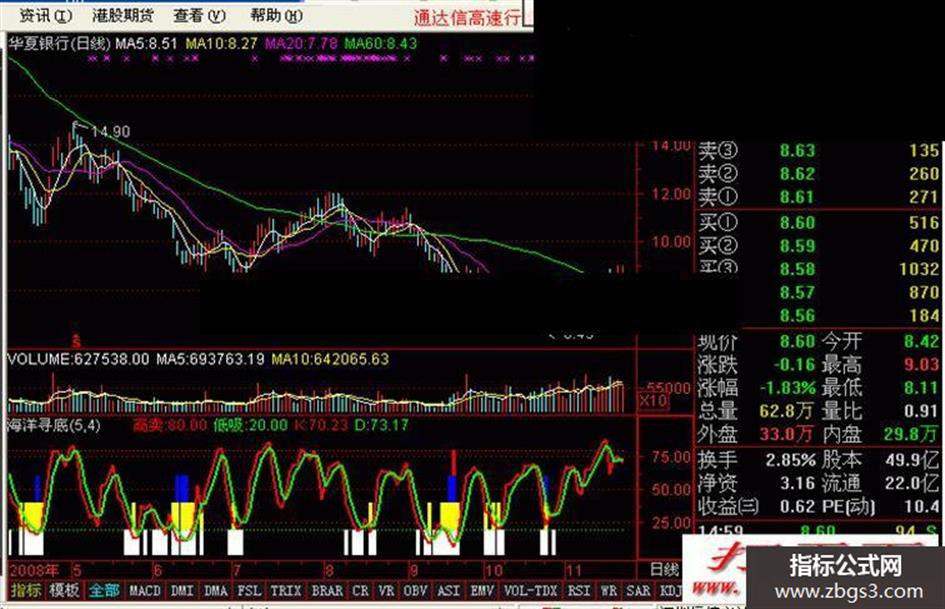Select the SAR indicator tab
Screen dimensions: 945x609
[x=638, y=590]
